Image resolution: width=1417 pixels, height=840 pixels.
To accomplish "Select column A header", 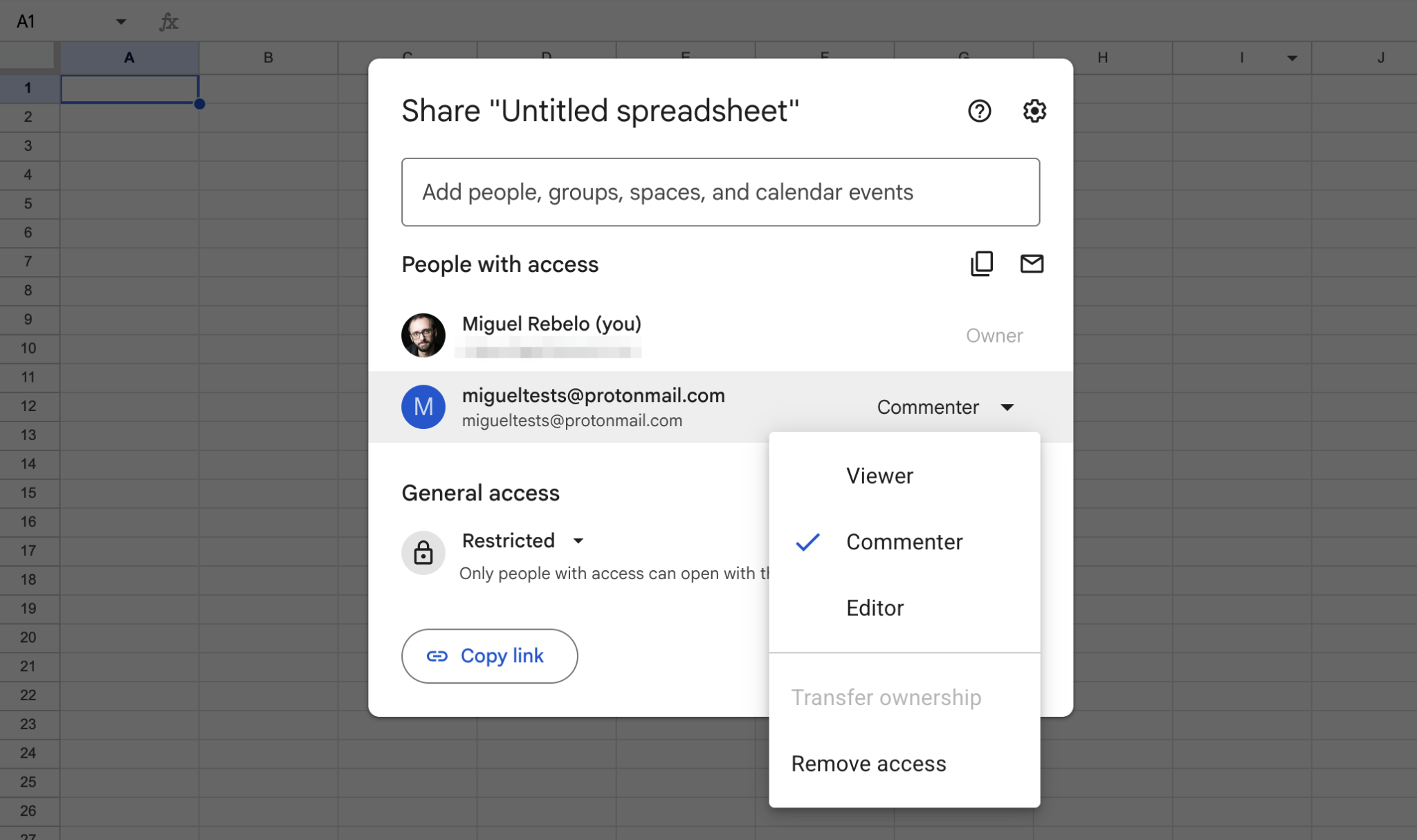I will pos(129,58).
